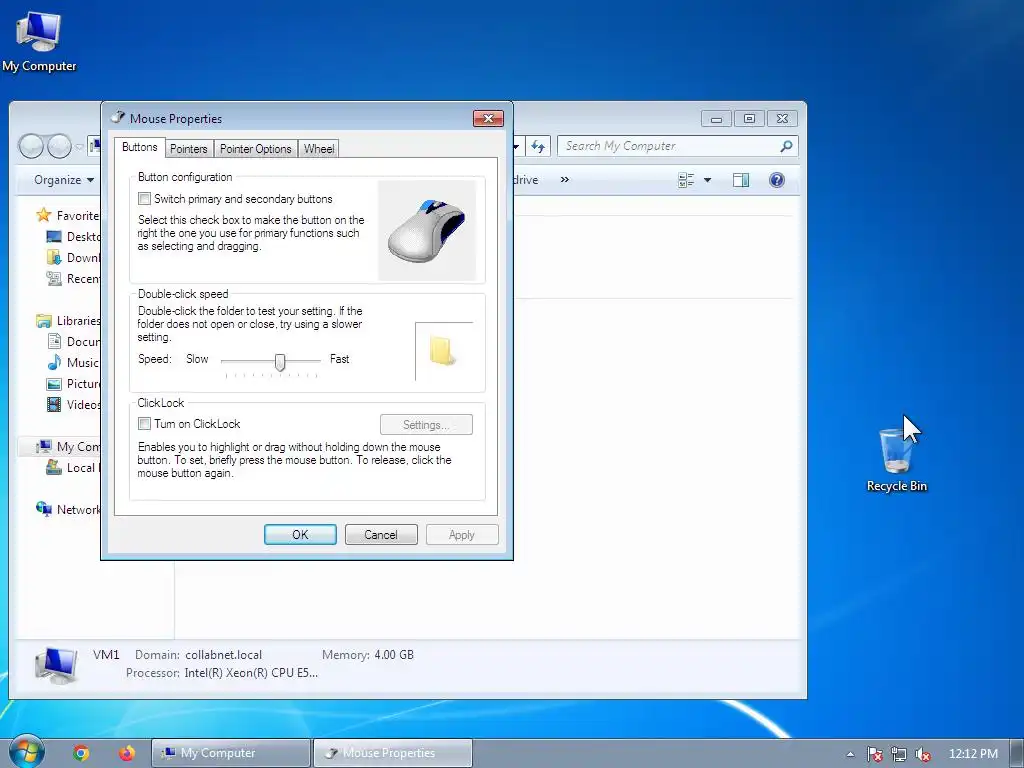The width and height of the screenshot is (1024, 768).
Task: Select My Computer in navigation pane
Action: pyautogui.click(x=68, y=447)
